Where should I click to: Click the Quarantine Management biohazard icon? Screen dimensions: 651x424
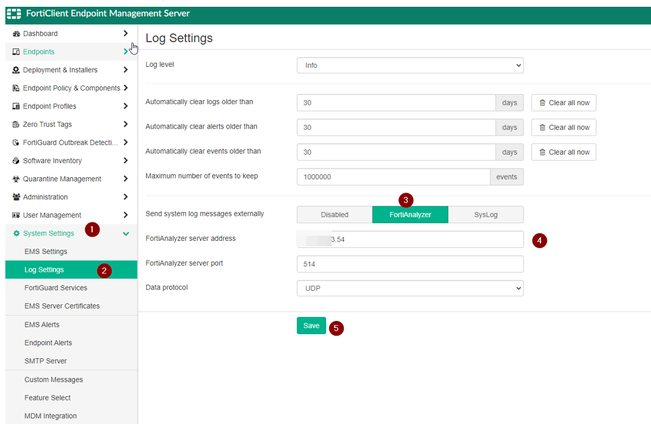pos(16,179)
